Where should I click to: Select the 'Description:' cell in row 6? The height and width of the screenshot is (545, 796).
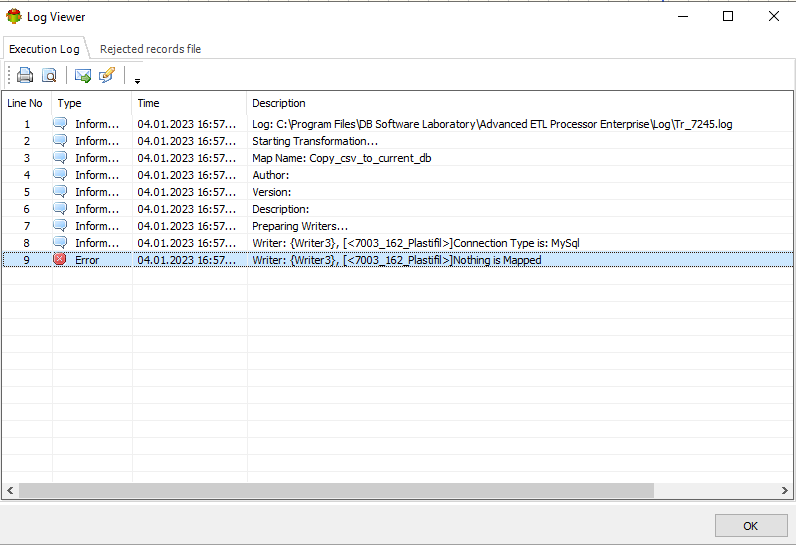(280, 209)
